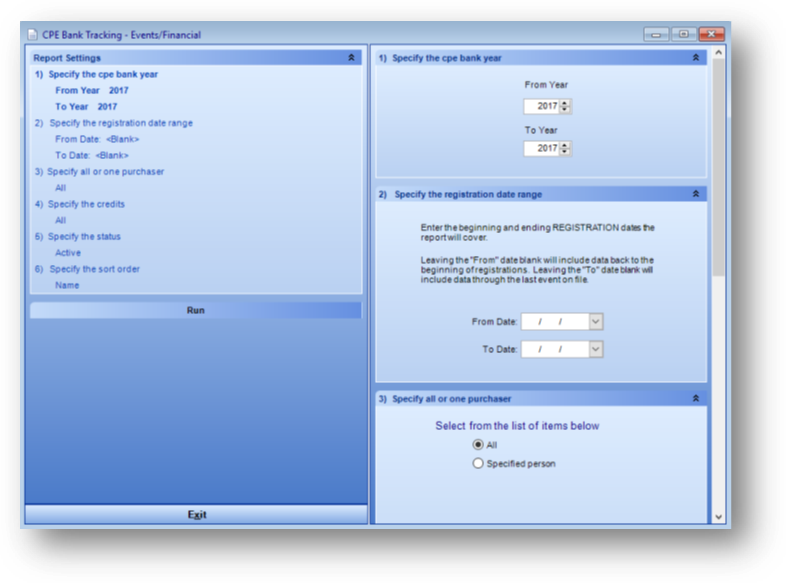The width and height of the screenshot is (786, 583).
Task: Collapse the Report Settings panel chevron
Action: point(351,58)
